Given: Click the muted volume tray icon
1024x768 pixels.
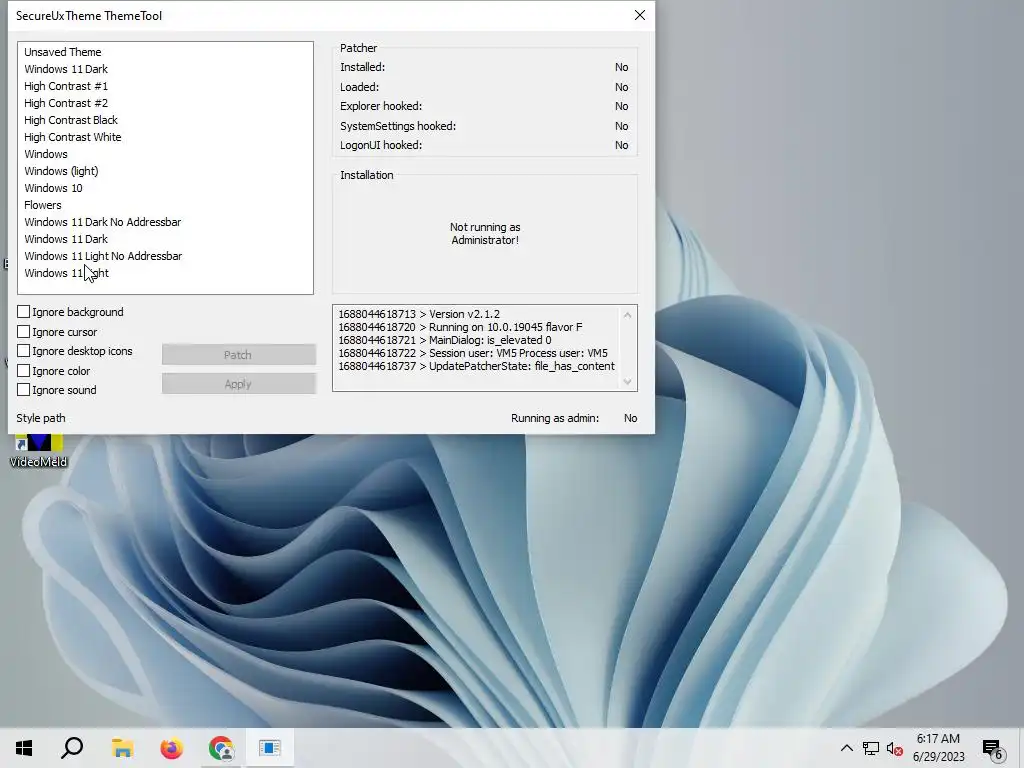Looking at the screenshot, I should (x=895, y=748).
